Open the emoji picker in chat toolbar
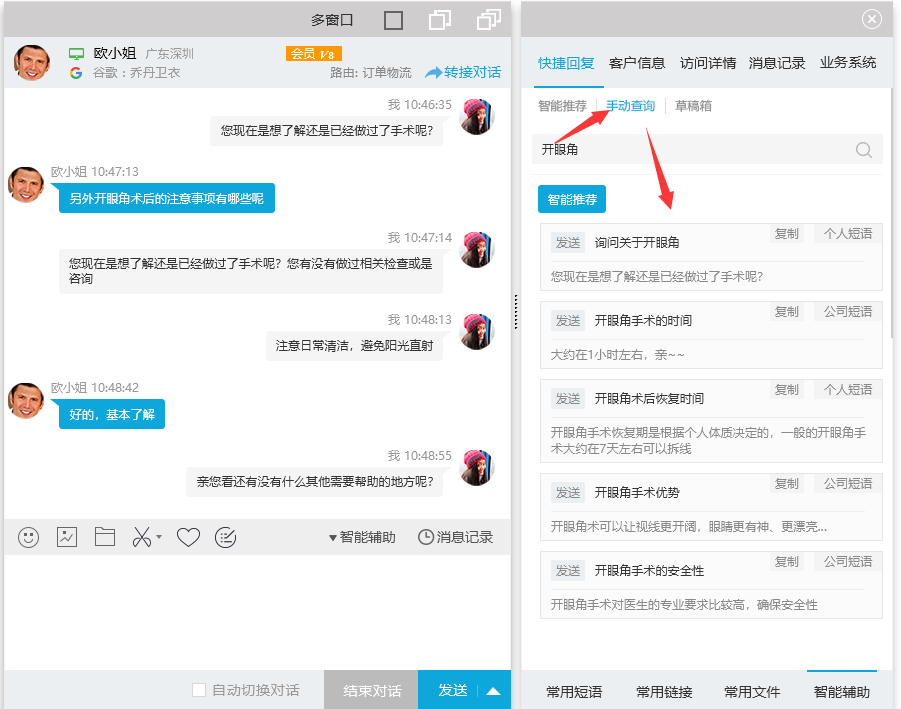Screen dimensions: 901x709 click(x=29, y=537)
